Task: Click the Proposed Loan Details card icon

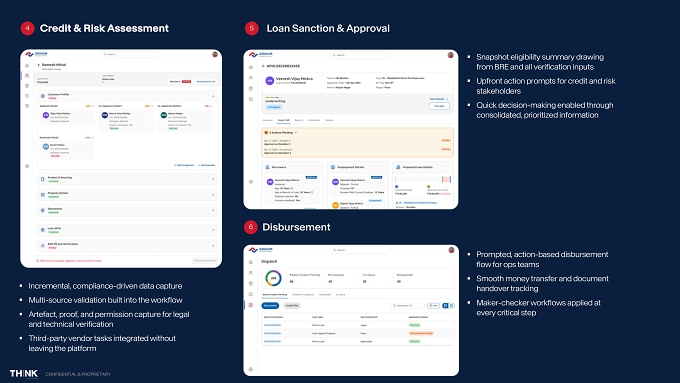Action: coord(398,167)
